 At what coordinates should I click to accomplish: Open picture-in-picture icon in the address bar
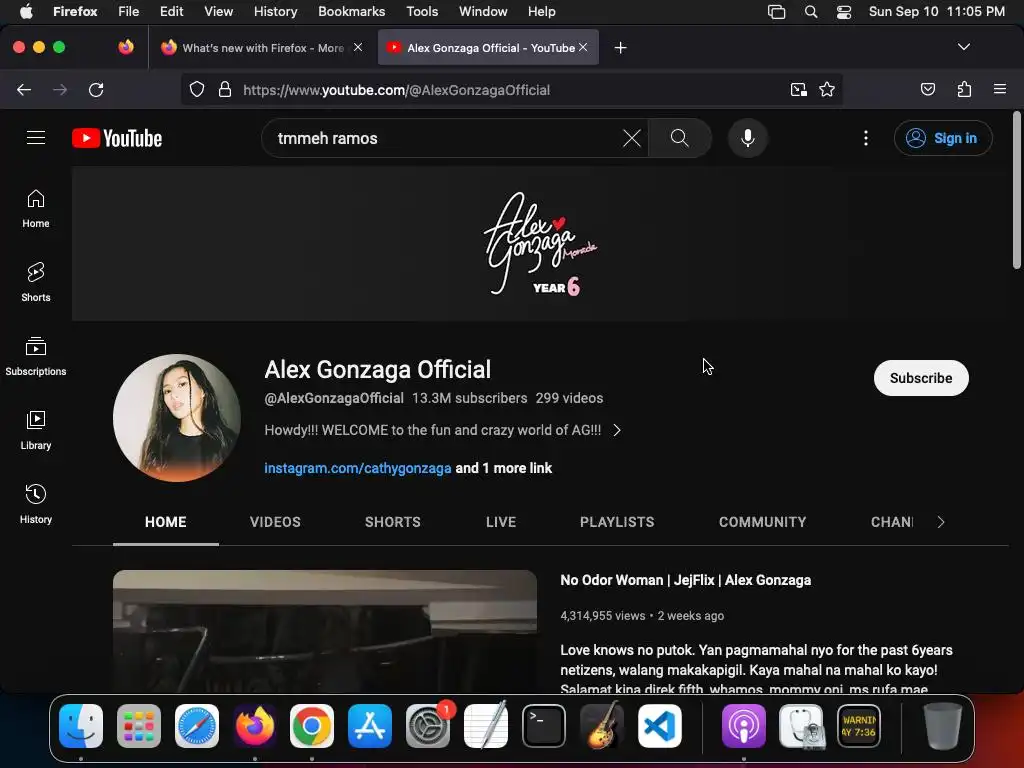798,89
